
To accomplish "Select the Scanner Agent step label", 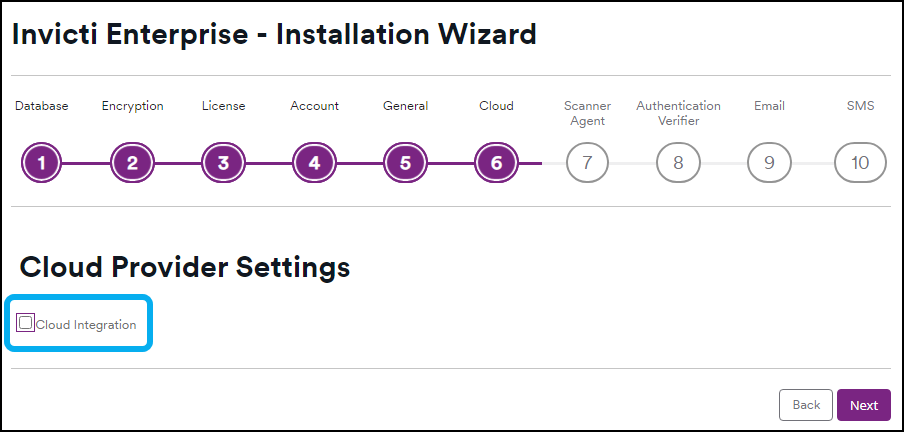I will 587,112.
